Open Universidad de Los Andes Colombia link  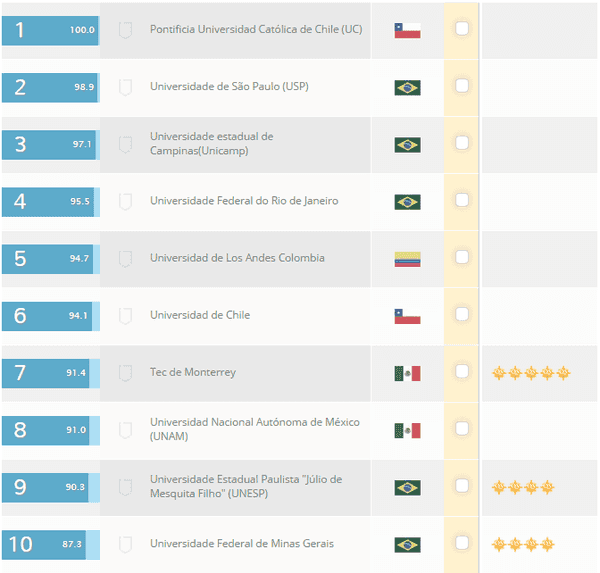point(237,258)
